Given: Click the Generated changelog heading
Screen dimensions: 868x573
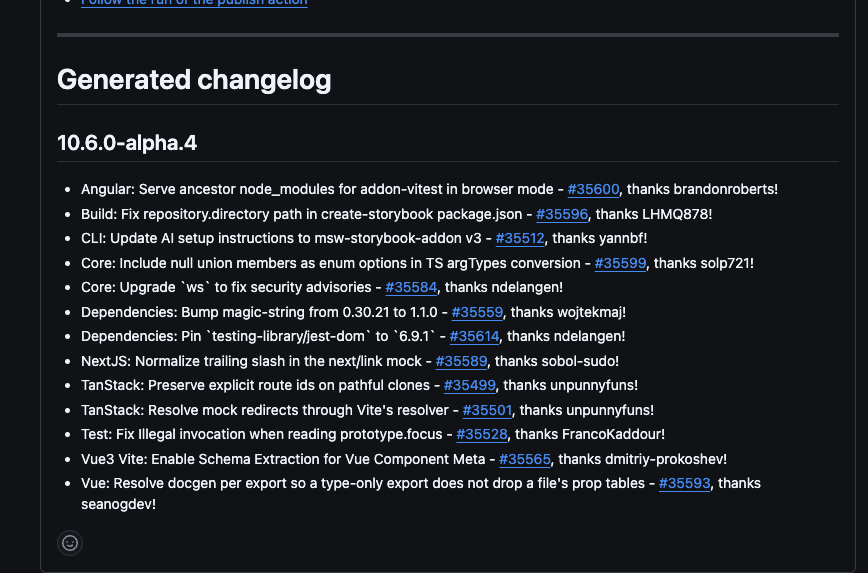Looking at the screenshot, I should click(194, 80).
